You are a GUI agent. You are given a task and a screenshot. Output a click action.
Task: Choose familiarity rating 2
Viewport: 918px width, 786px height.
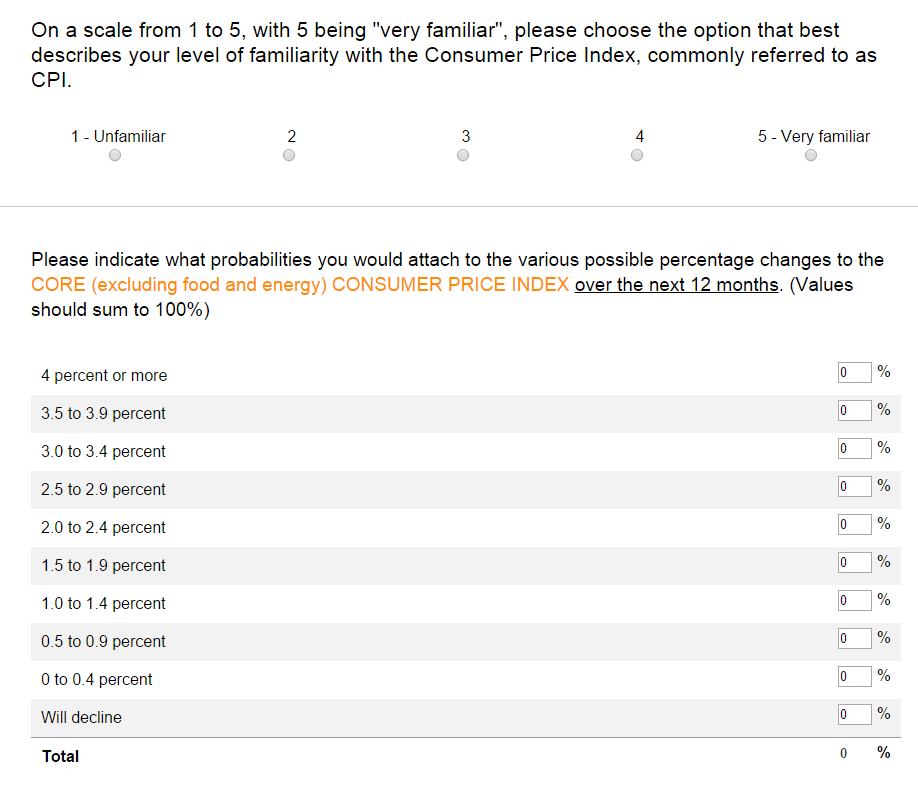pyautogui.click(x=289, y=155)
